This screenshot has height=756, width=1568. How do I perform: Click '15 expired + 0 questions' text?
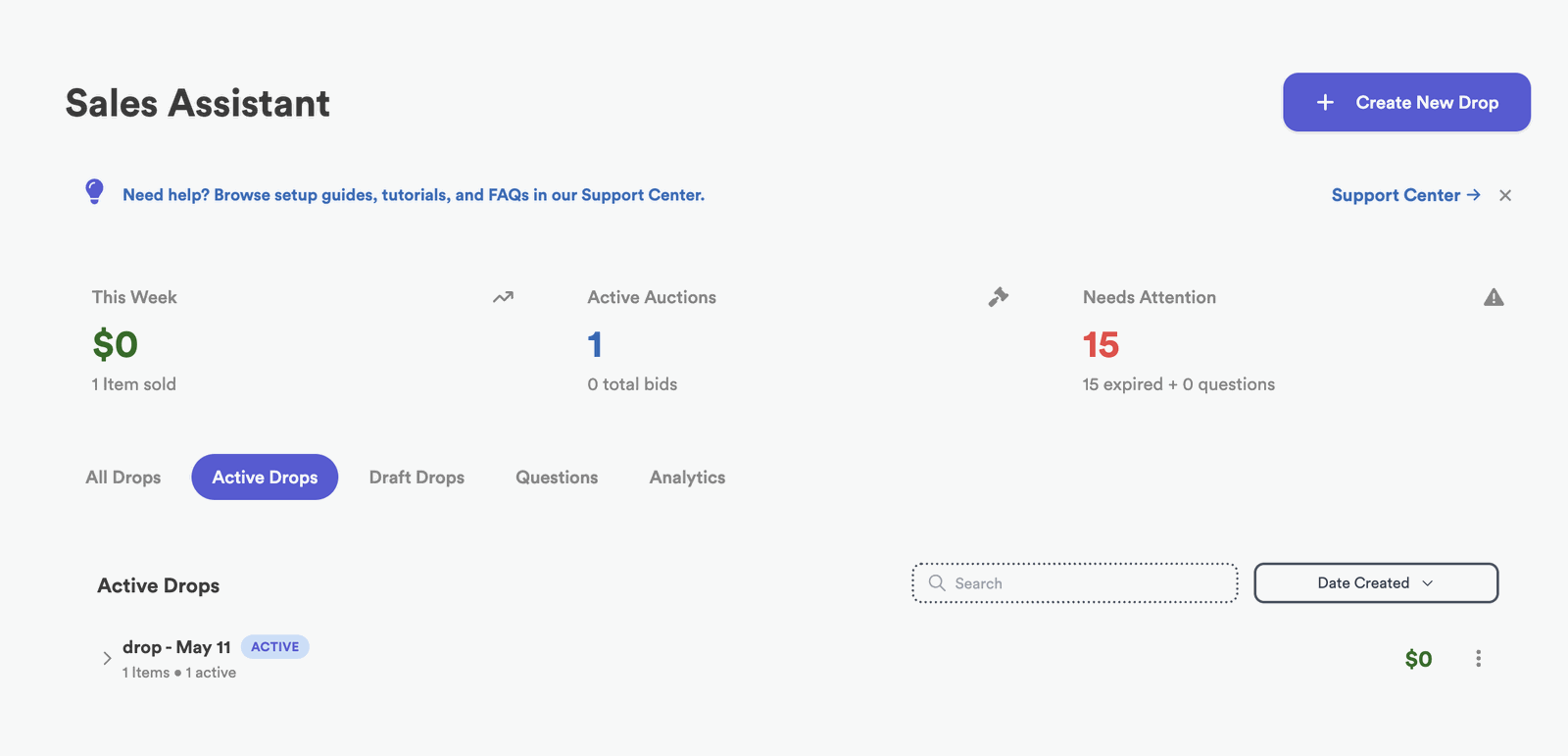tap(1179, 384)
